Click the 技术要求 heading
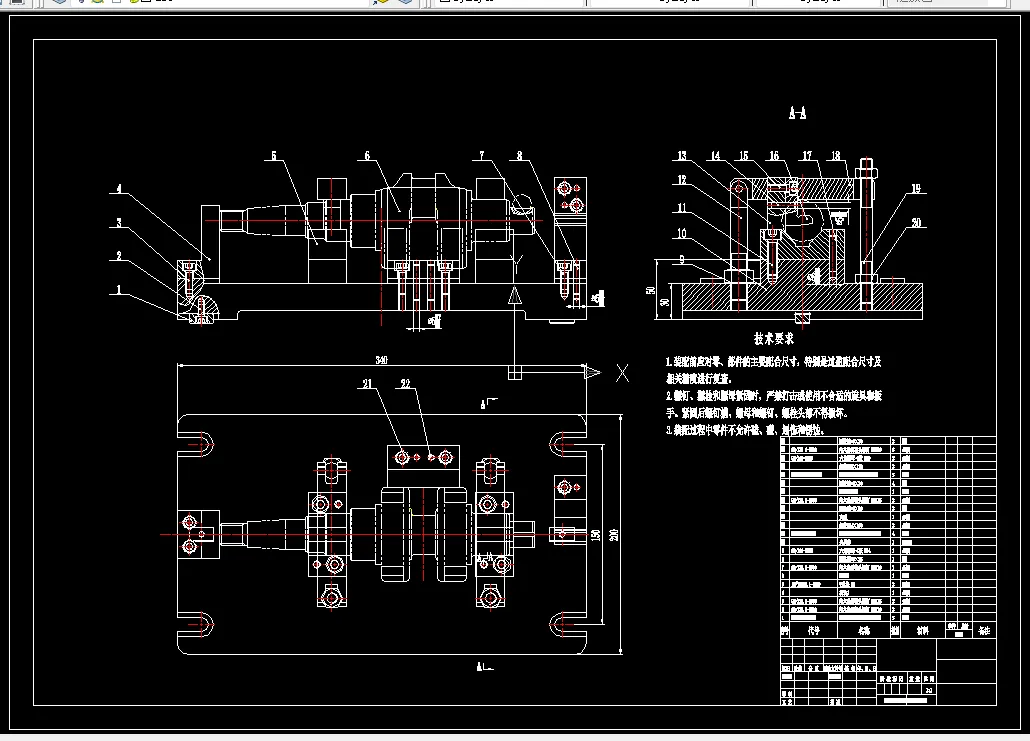Screen dimensions: 1030x741 click(773, 339)
